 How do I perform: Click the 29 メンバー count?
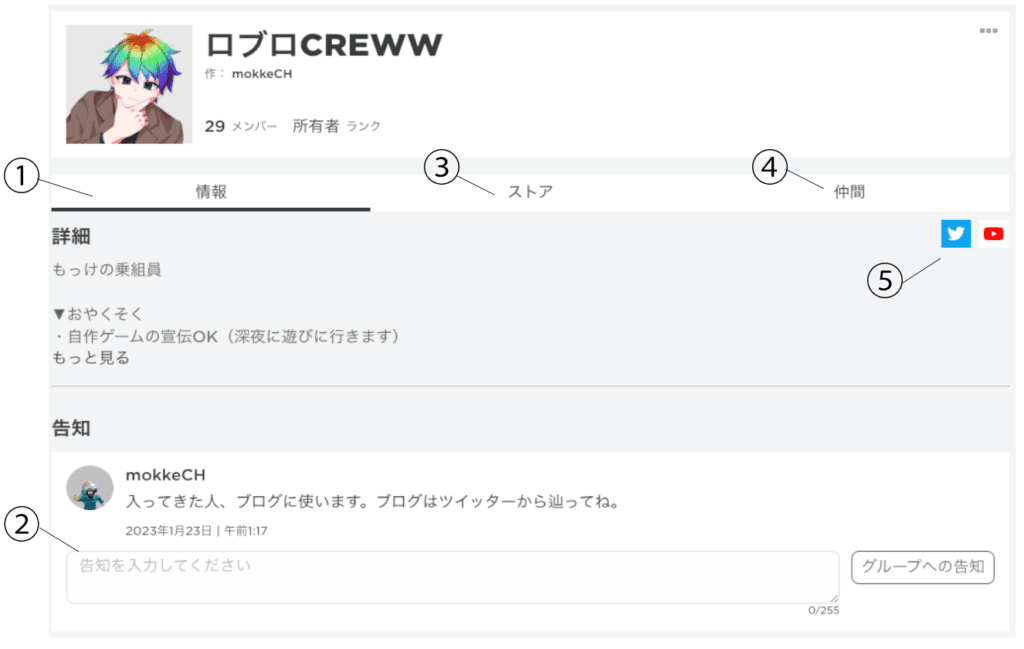pos(241,127)
